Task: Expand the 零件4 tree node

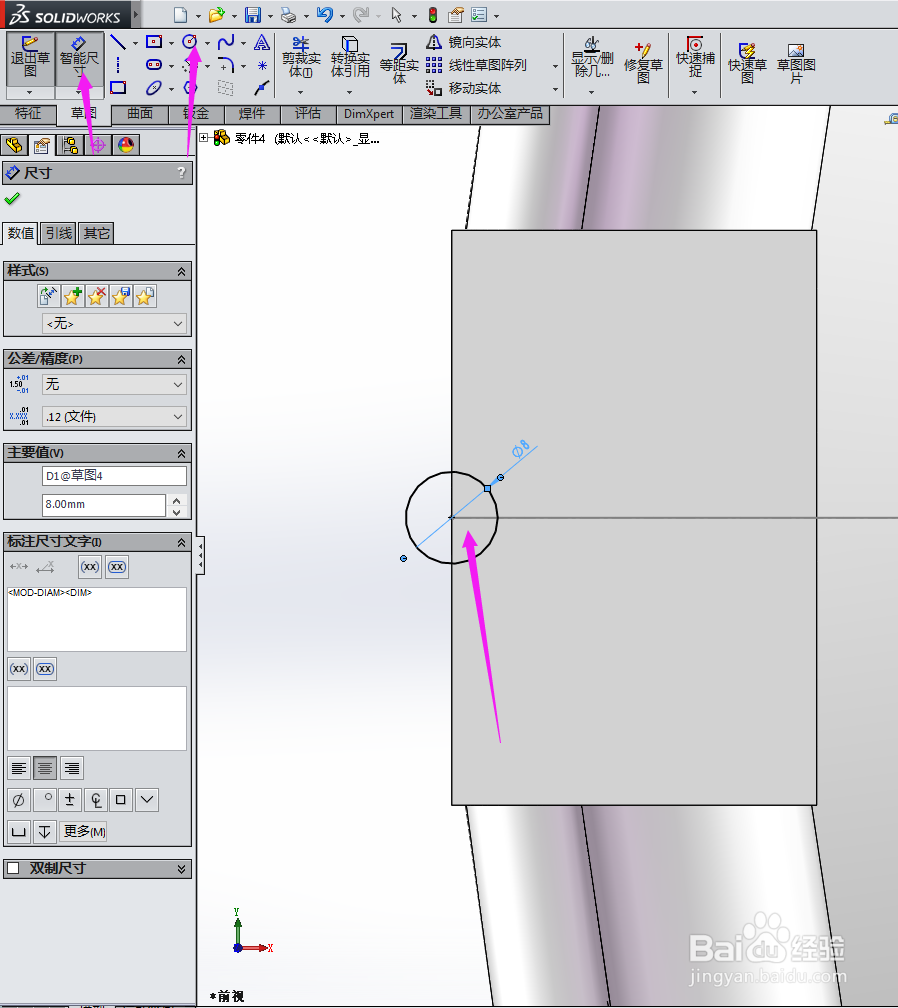Action: coord(204,138)
